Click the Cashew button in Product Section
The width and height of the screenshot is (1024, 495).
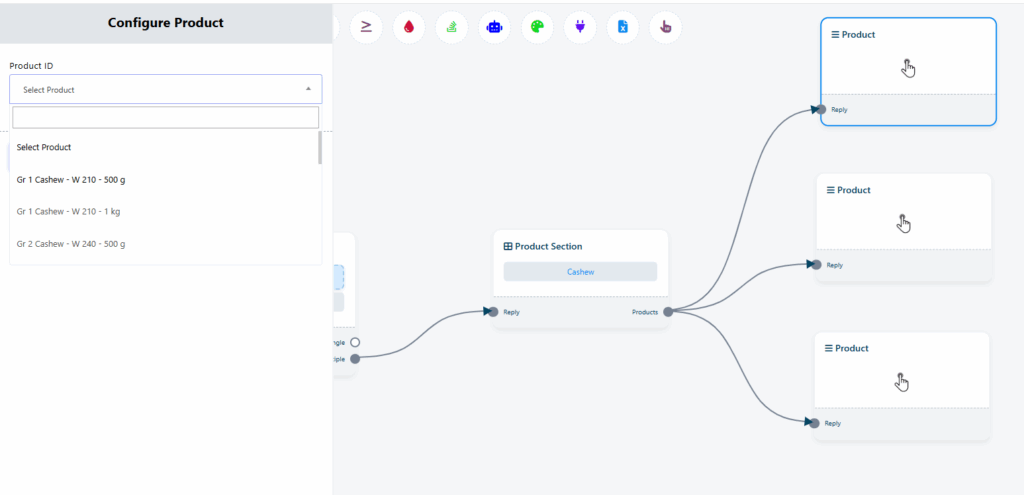pyautogui.click(x=580, y=271)
